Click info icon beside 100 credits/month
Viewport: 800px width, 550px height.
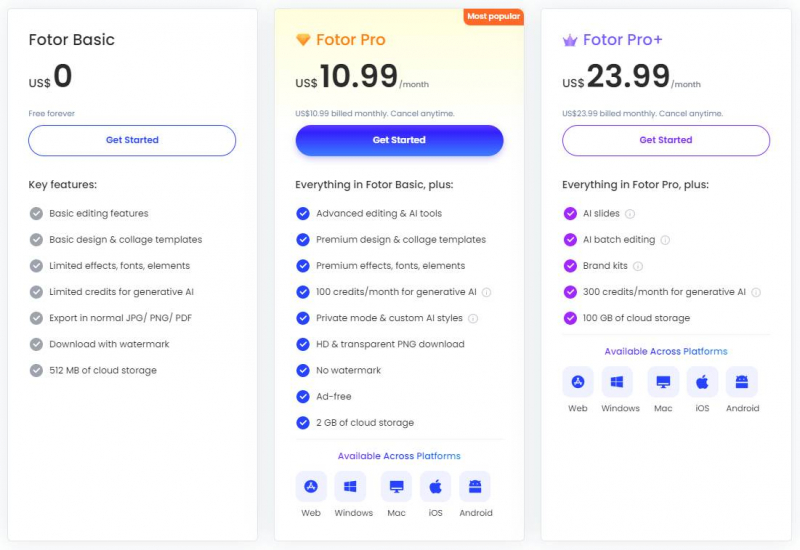click(486, 292)
